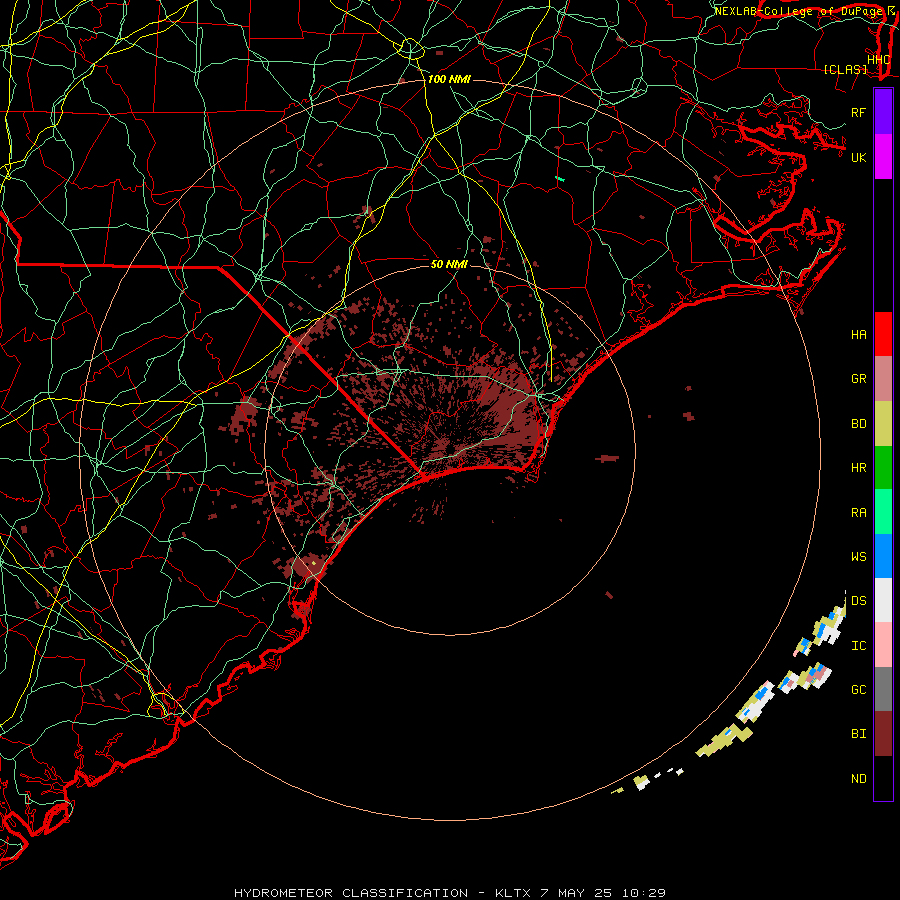Screen dimensions: 900x900
Task: Click the BI brown legend swatch
Action: tap(883, 734)
